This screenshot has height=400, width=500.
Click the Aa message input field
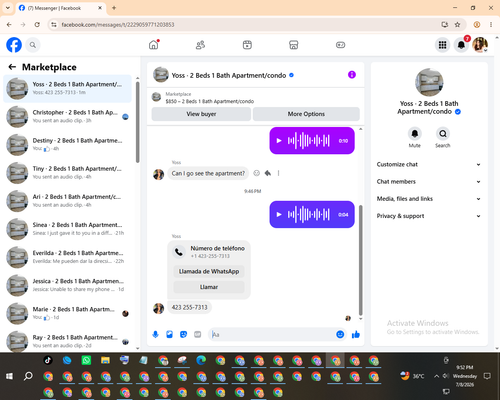273,334
